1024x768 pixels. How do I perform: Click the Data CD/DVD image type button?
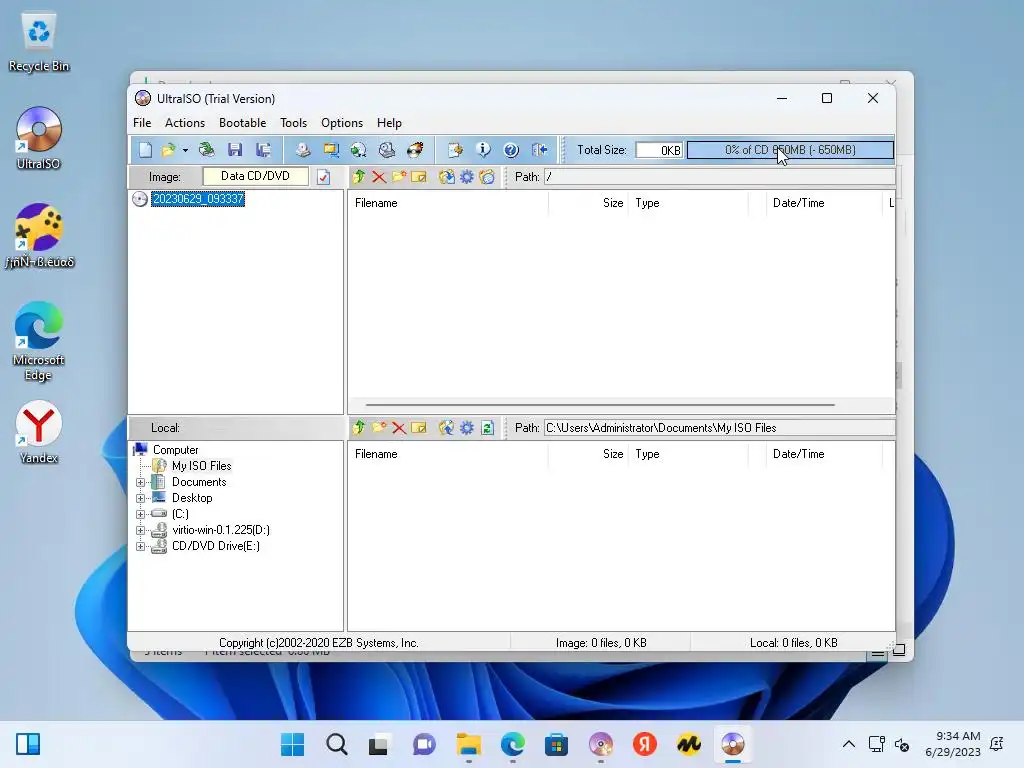[x=255, y=176]
